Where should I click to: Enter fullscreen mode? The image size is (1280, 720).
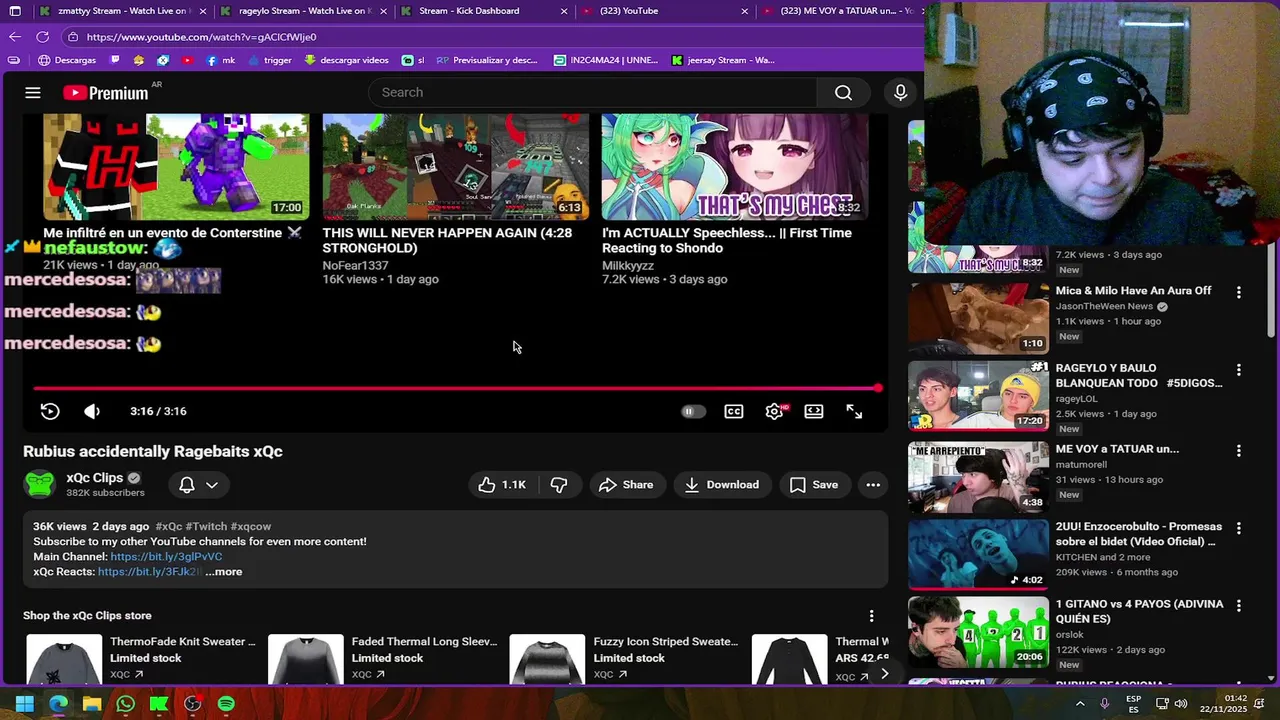854,411
